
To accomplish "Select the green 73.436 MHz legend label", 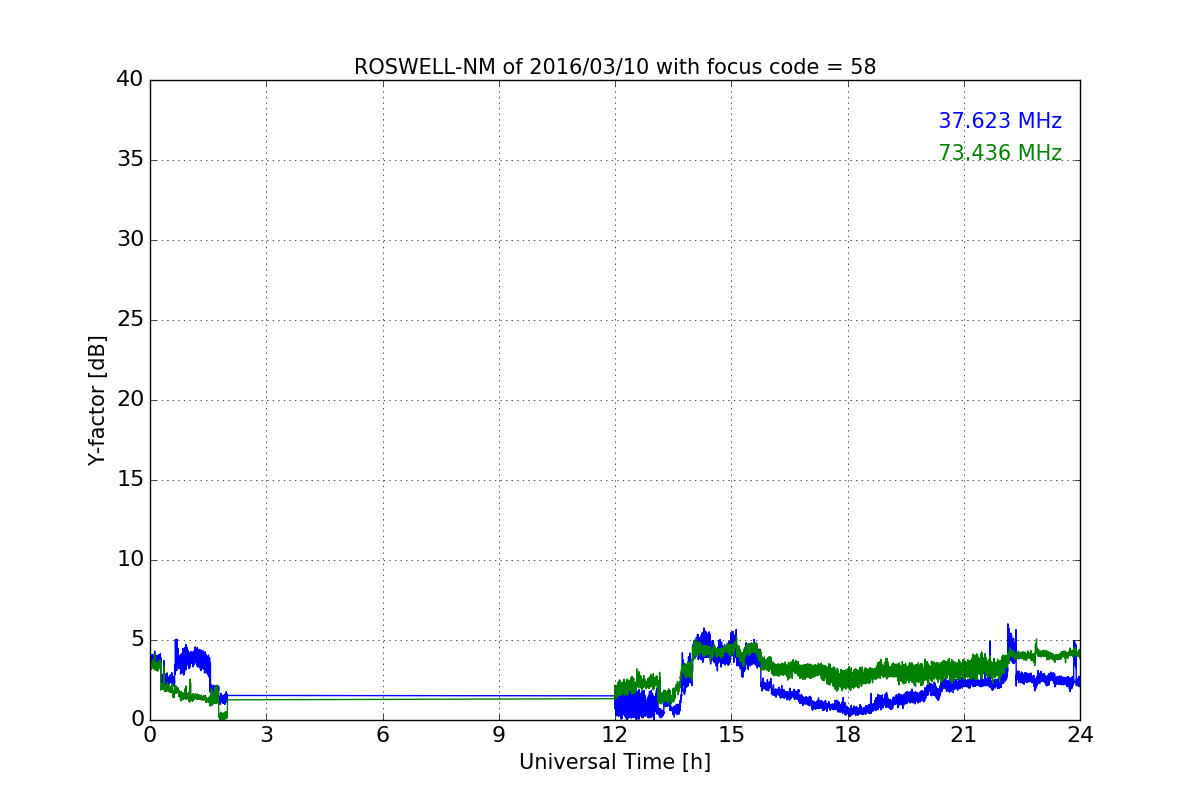I will tap(1000, 153).
